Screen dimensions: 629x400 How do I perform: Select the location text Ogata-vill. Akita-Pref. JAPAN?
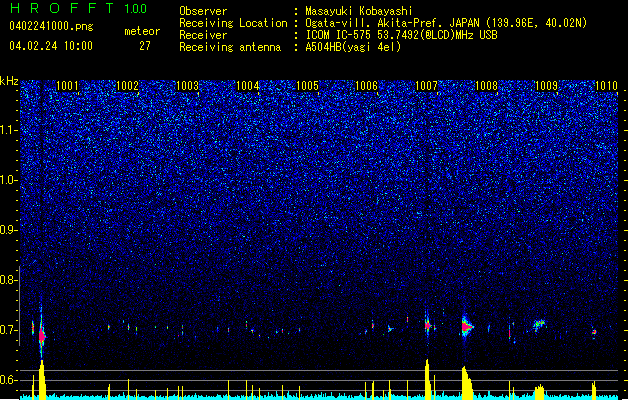pyautogui.click(x=392, y=23)
